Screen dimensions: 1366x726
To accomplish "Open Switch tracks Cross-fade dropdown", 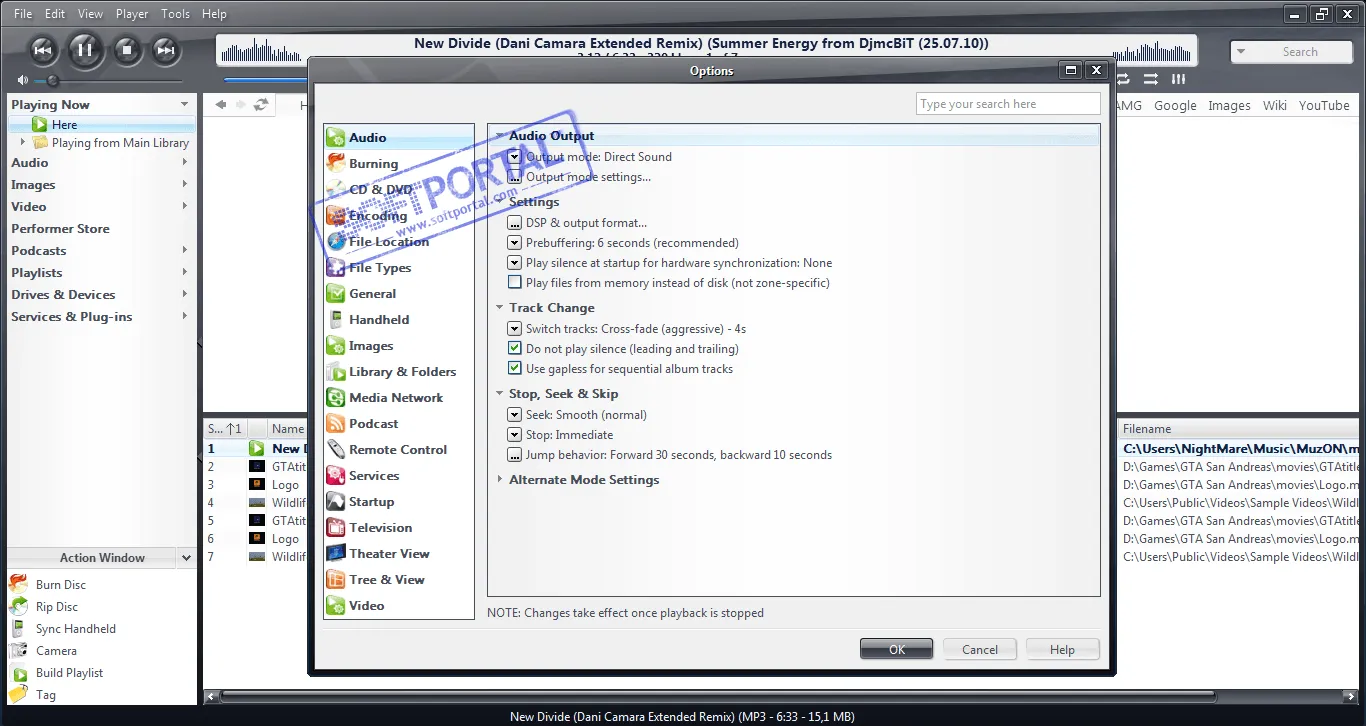I will 515,329.
